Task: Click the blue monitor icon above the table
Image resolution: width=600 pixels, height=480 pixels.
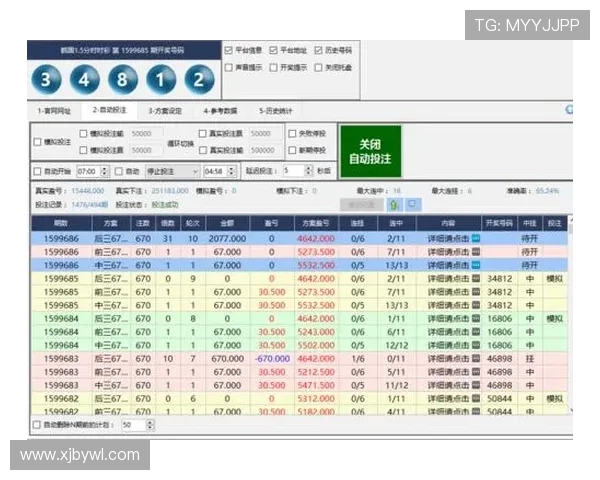Action: tap(412, 204)
